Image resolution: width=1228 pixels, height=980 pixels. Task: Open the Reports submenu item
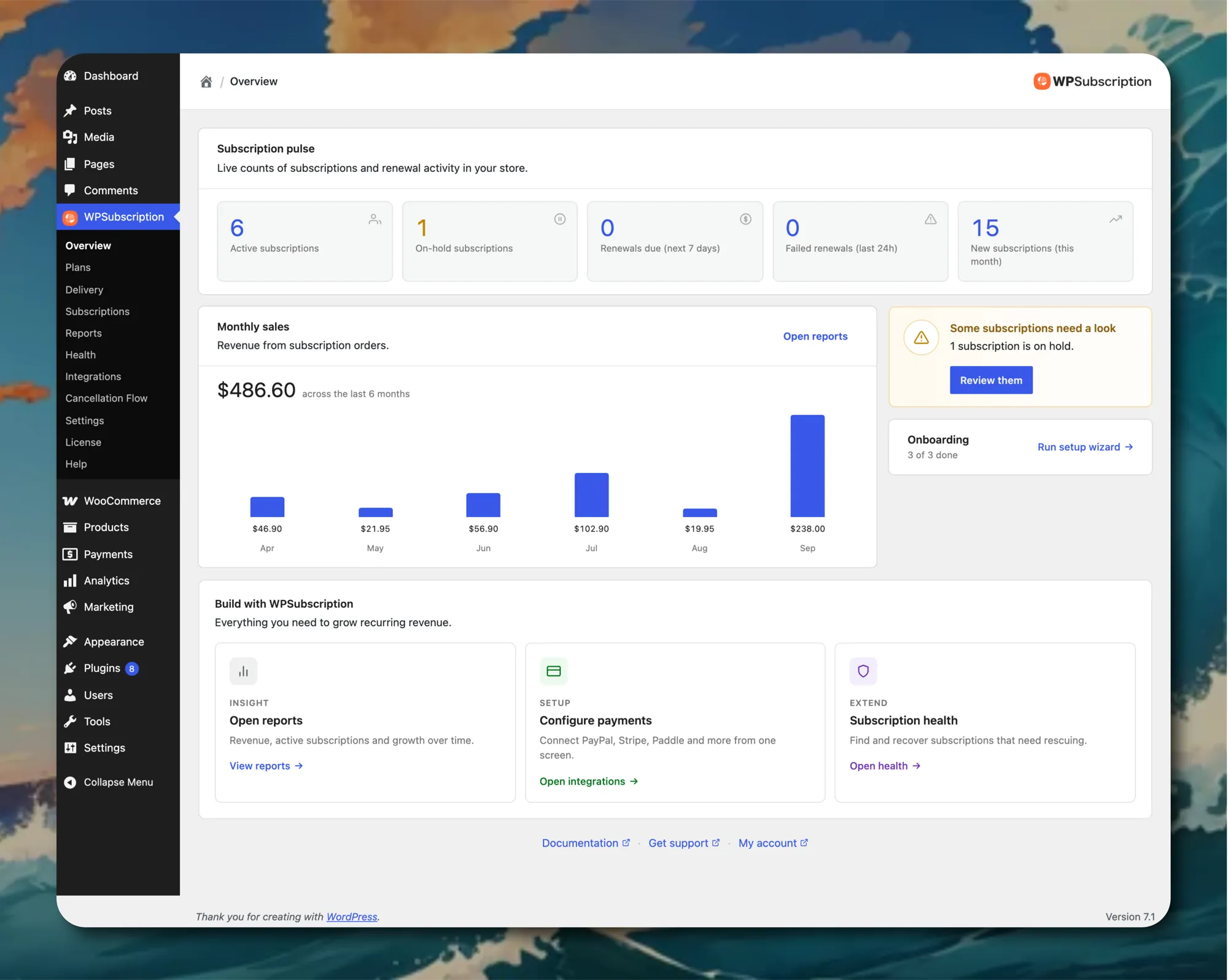point(84,333)
